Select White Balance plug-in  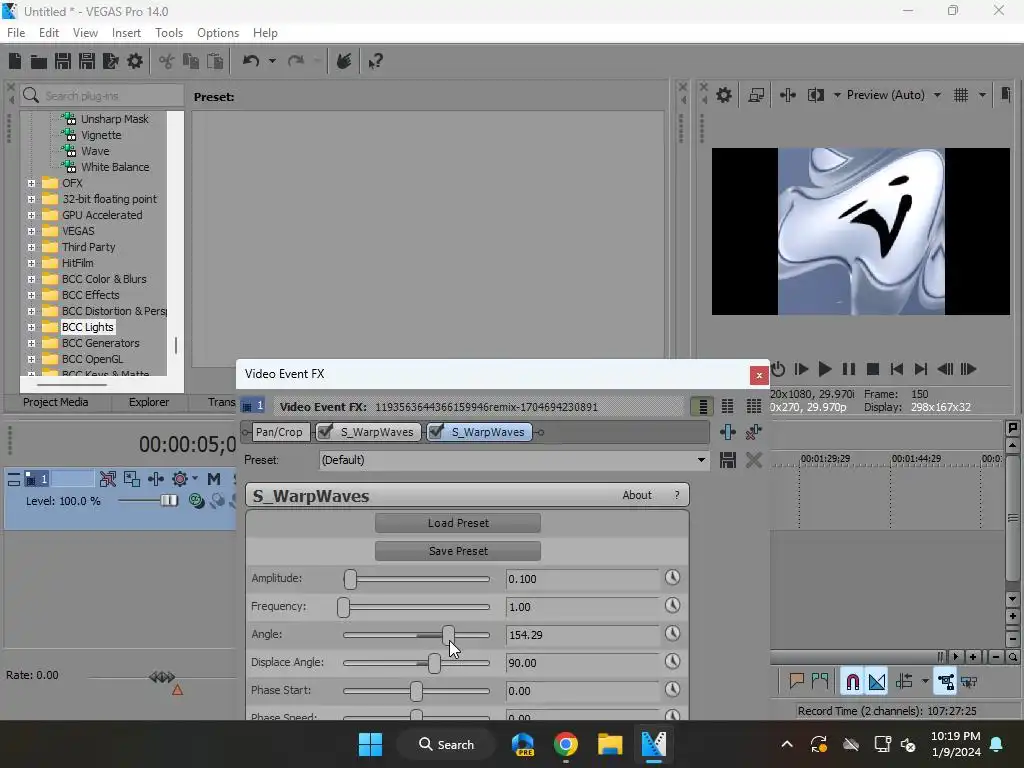[x=115, y=167]
